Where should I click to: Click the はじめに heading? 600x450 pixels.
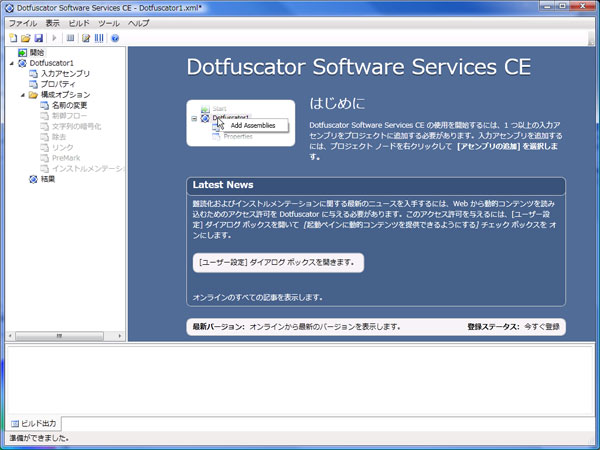[337, 103]
